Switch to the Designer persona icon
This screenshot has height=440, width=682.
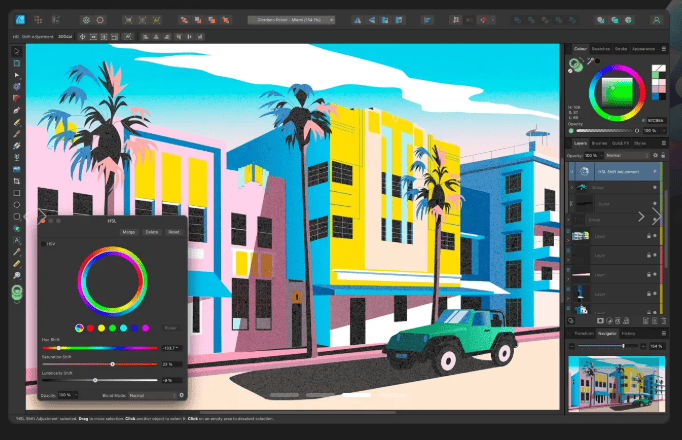[x=20, y=20]
